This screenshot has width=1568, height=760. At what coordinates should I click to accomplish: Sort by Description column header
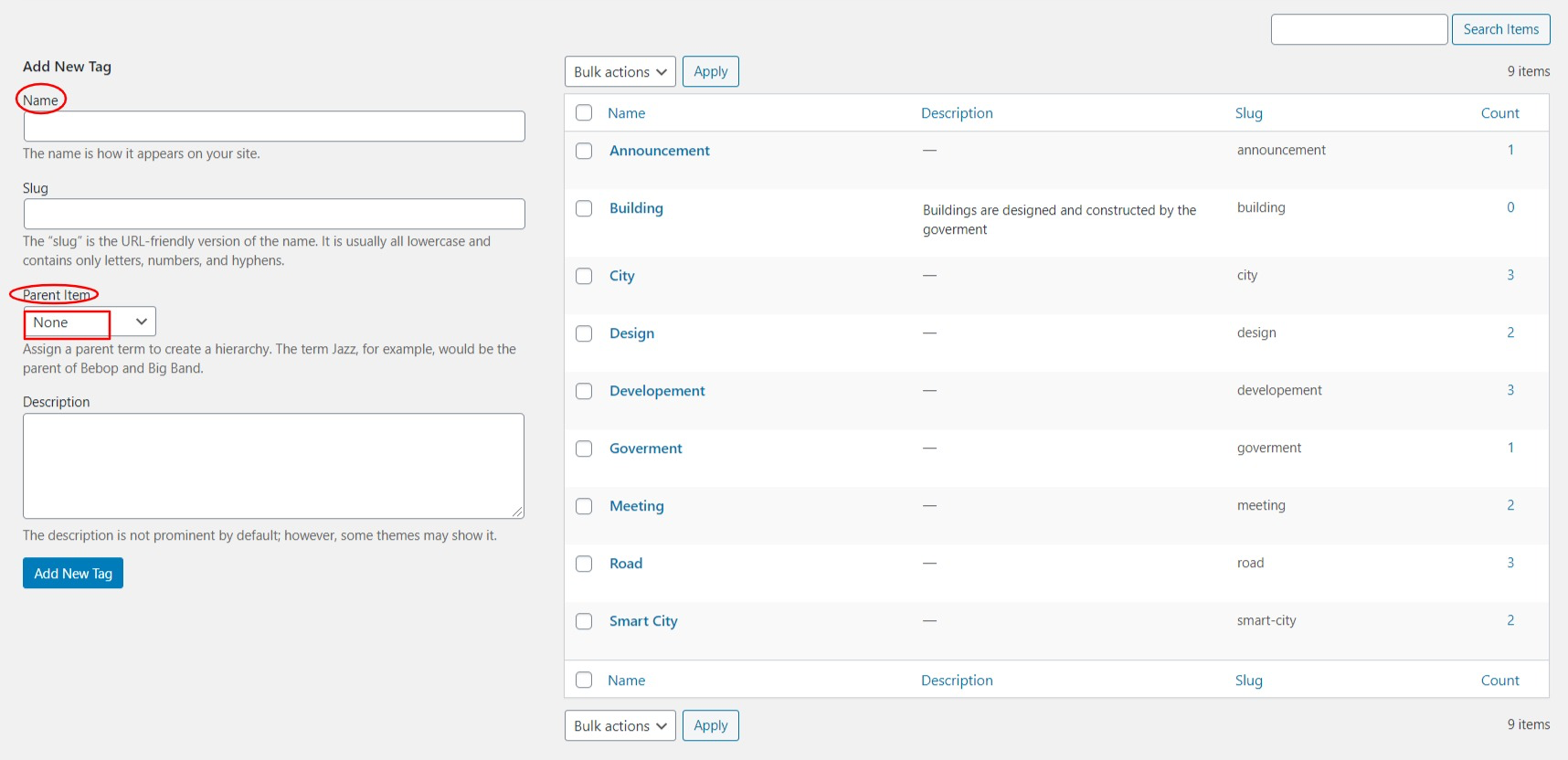tap(956, 113)
